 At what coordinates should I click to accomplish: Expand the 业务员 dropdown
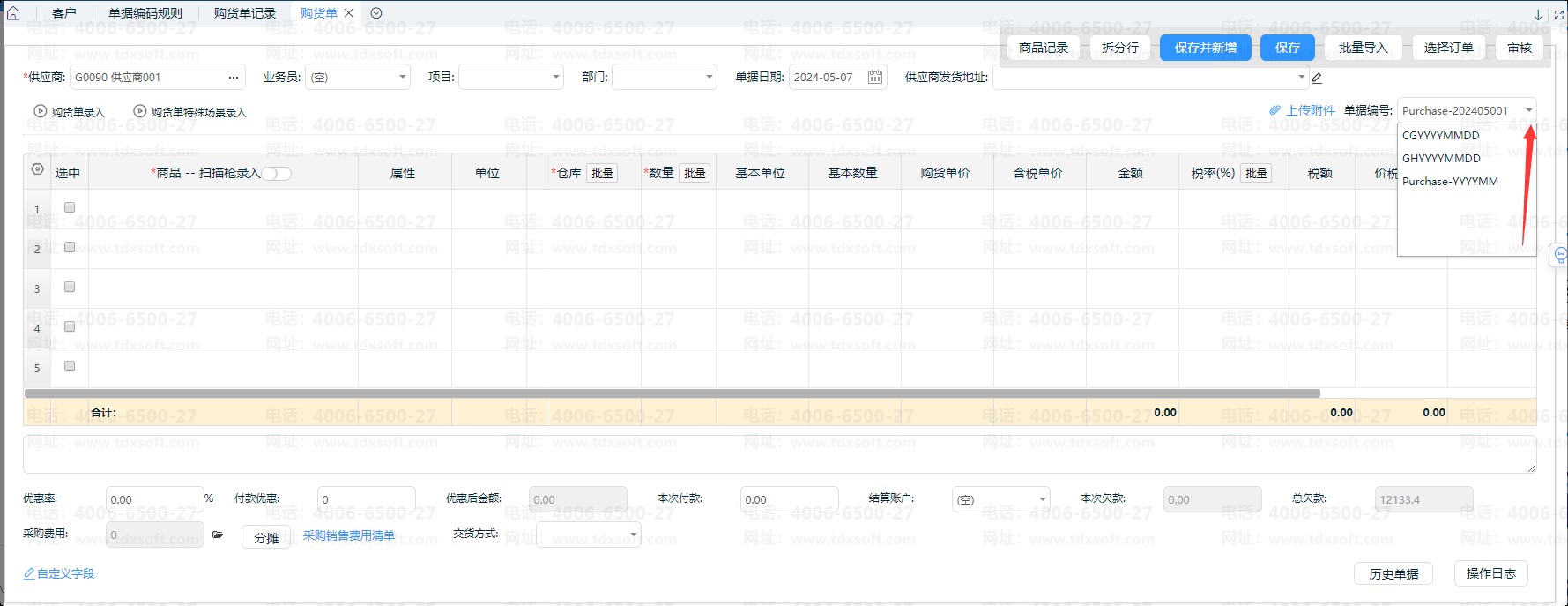403,78
